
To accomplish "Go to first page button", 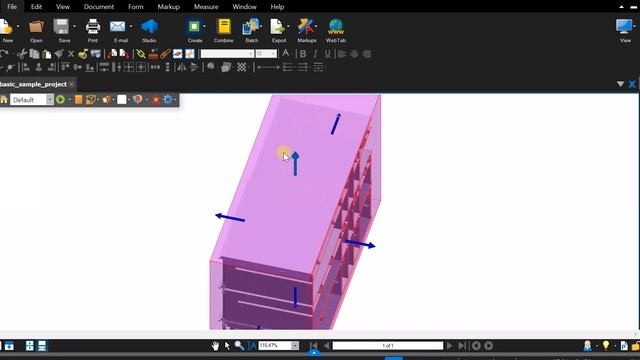I will [313, 346].
